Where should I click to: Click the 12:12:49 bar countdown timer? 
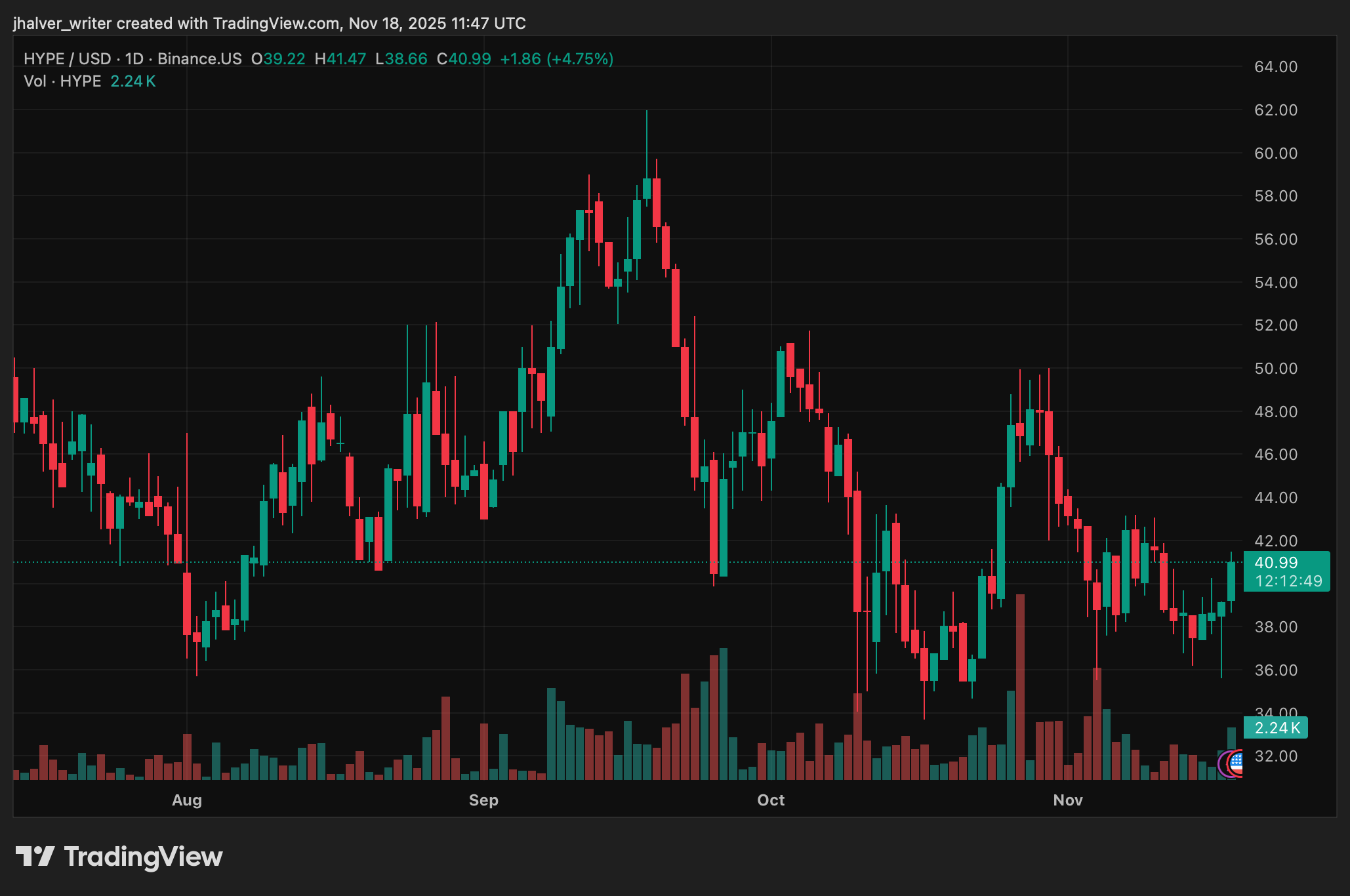1288,581
